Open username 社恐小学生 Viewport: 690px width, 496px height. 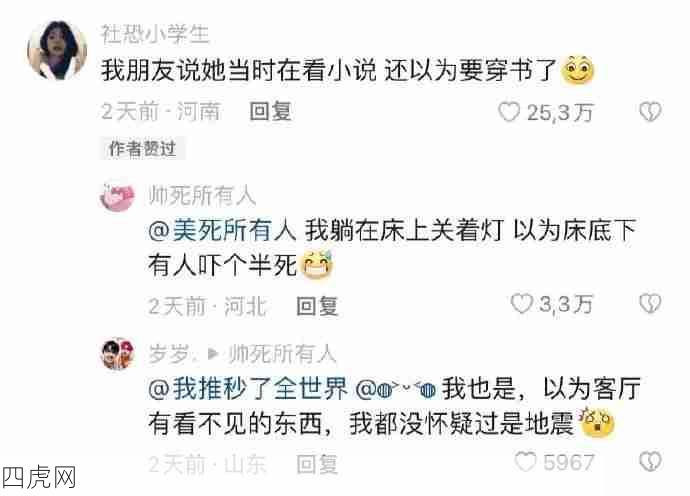click(x=155, y=34)
